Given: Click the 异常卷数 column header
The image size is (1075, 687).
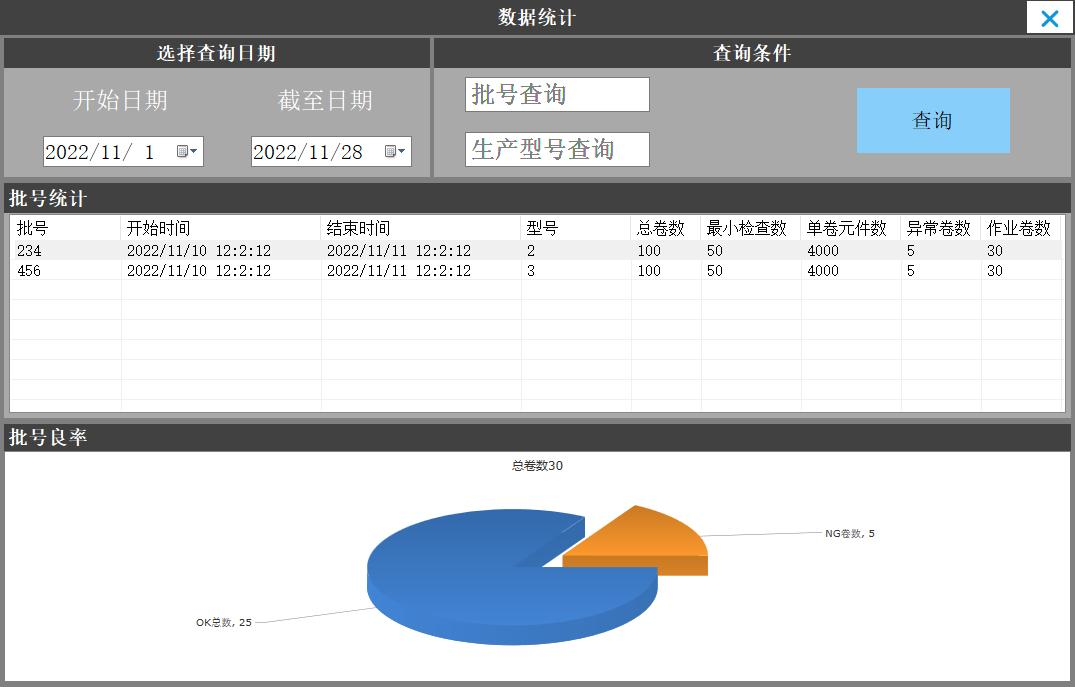Looking at the screenshot, I should tap(941, 228).
